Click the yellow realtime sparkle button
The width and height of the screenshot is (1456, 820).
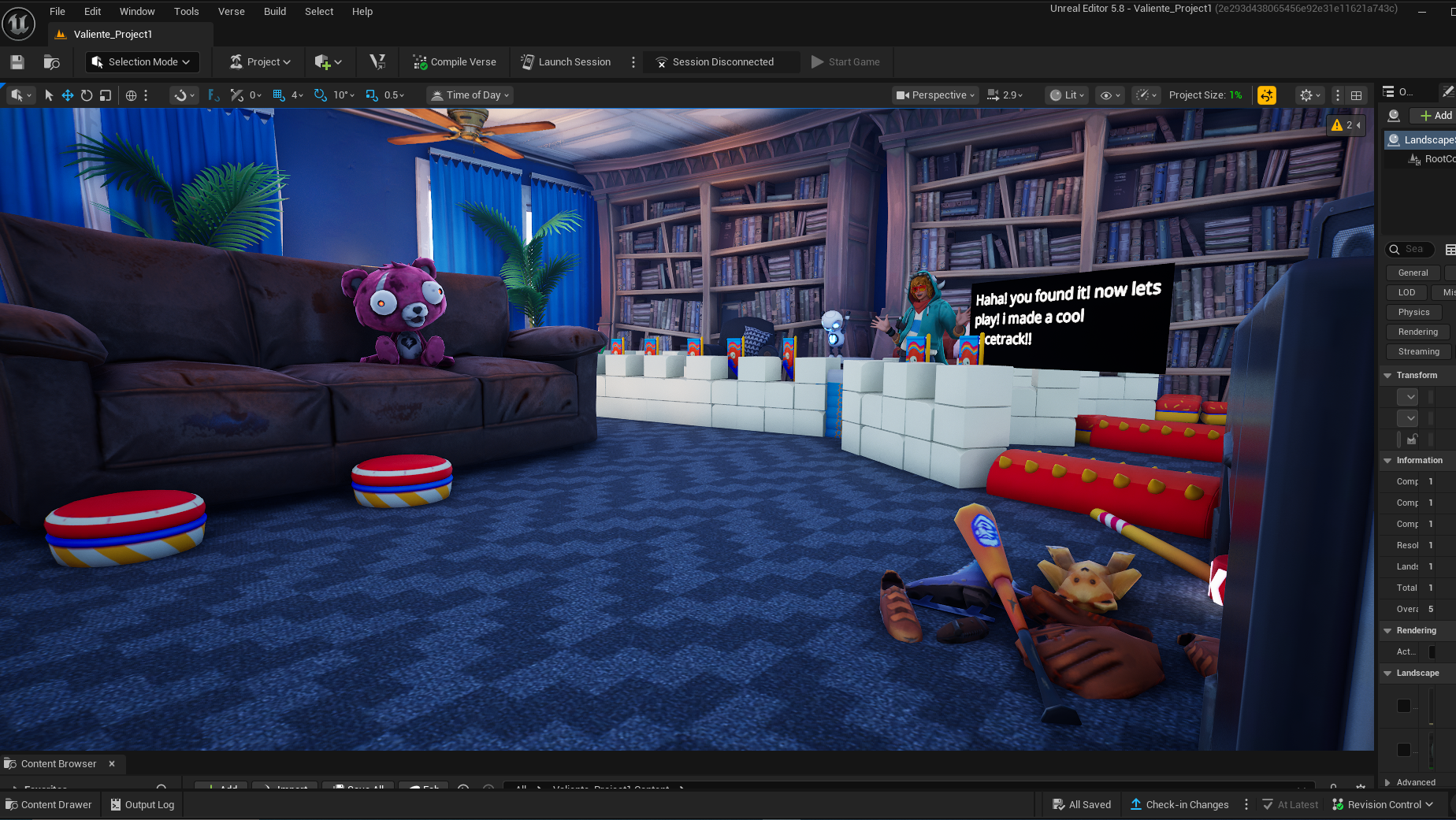click(x=1267, y=95)
